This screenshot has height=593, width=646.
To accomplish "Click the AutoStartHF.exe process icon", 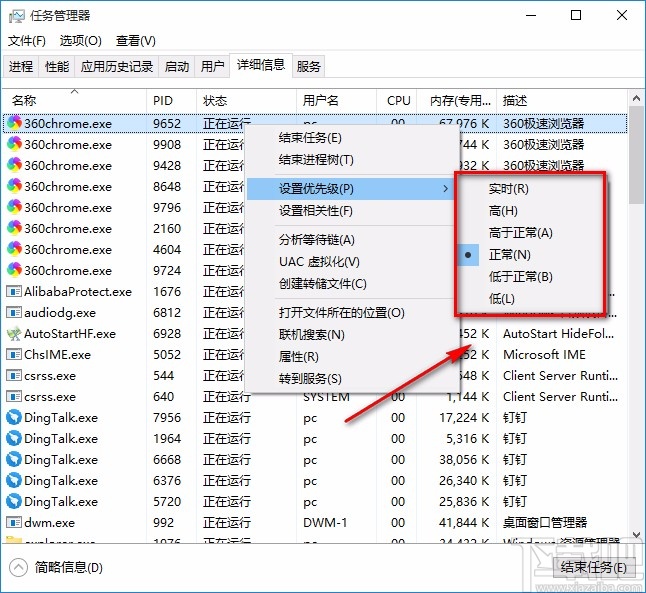I will pyautogui.click(x=14, y=333).
